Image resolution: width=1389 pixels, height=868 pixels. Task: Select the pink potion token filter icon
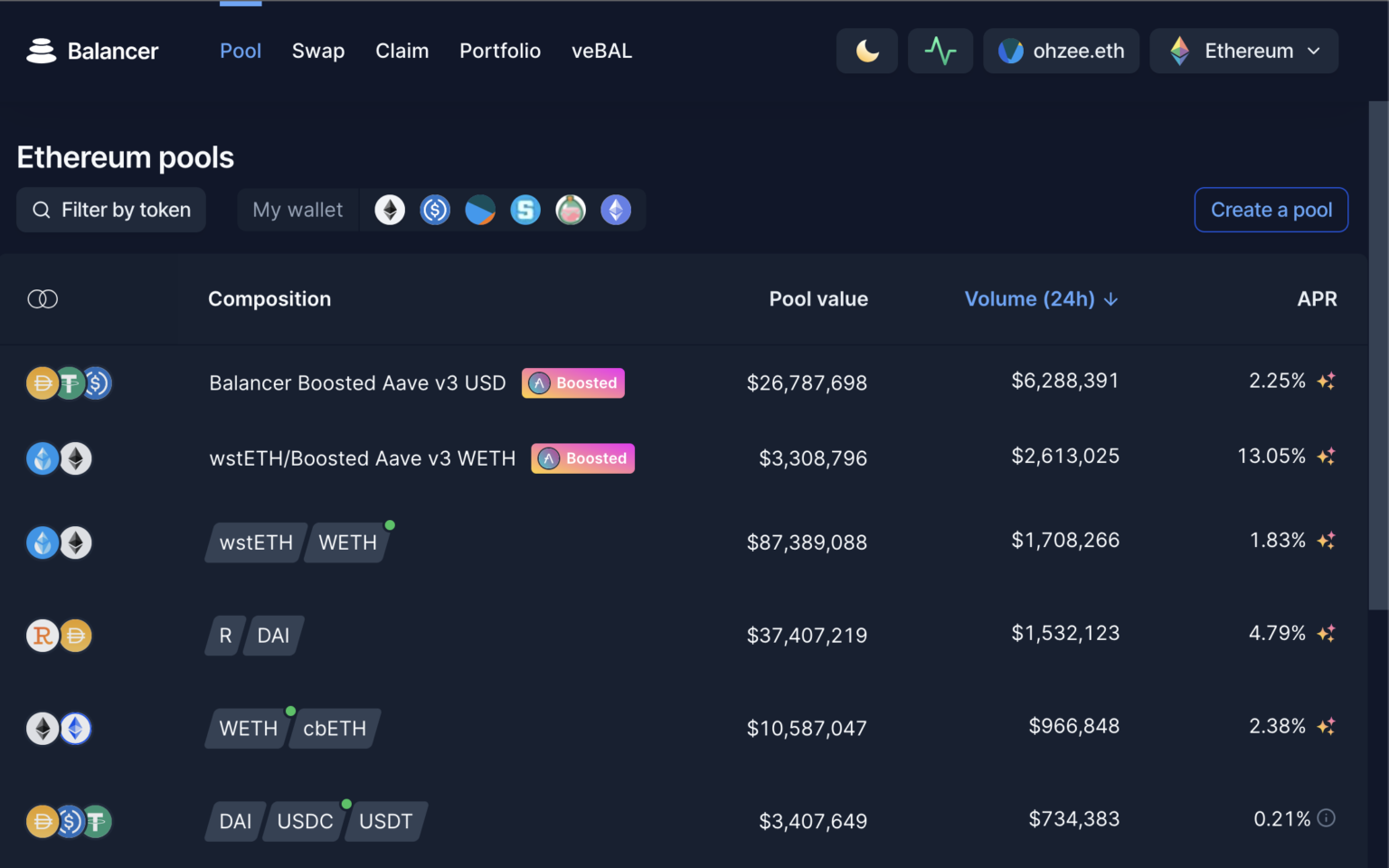point(571,210)
